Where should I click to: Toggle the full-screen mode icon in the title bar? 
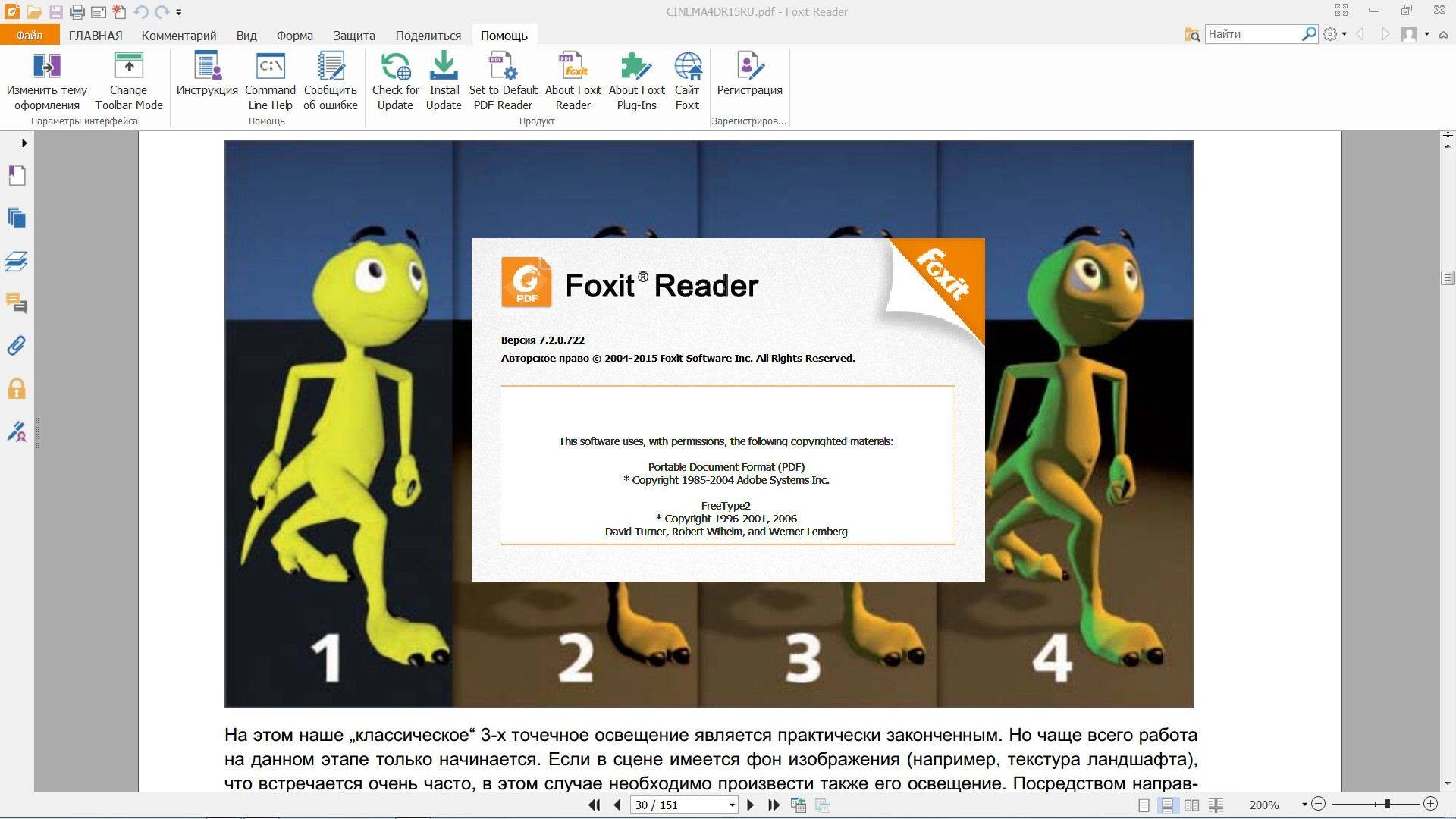(1341, 11)
